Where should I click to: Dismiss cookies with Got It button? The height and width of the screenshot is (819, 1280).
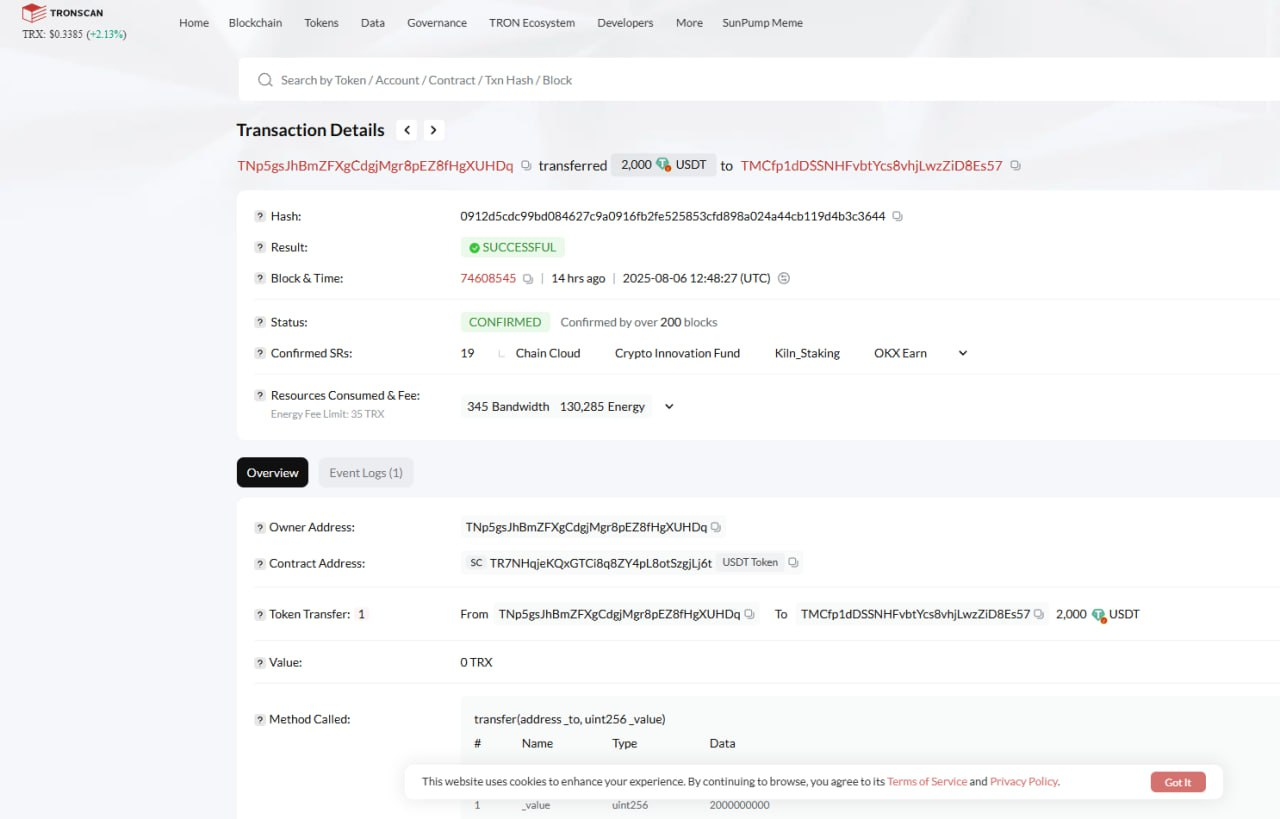point(1178,782)
